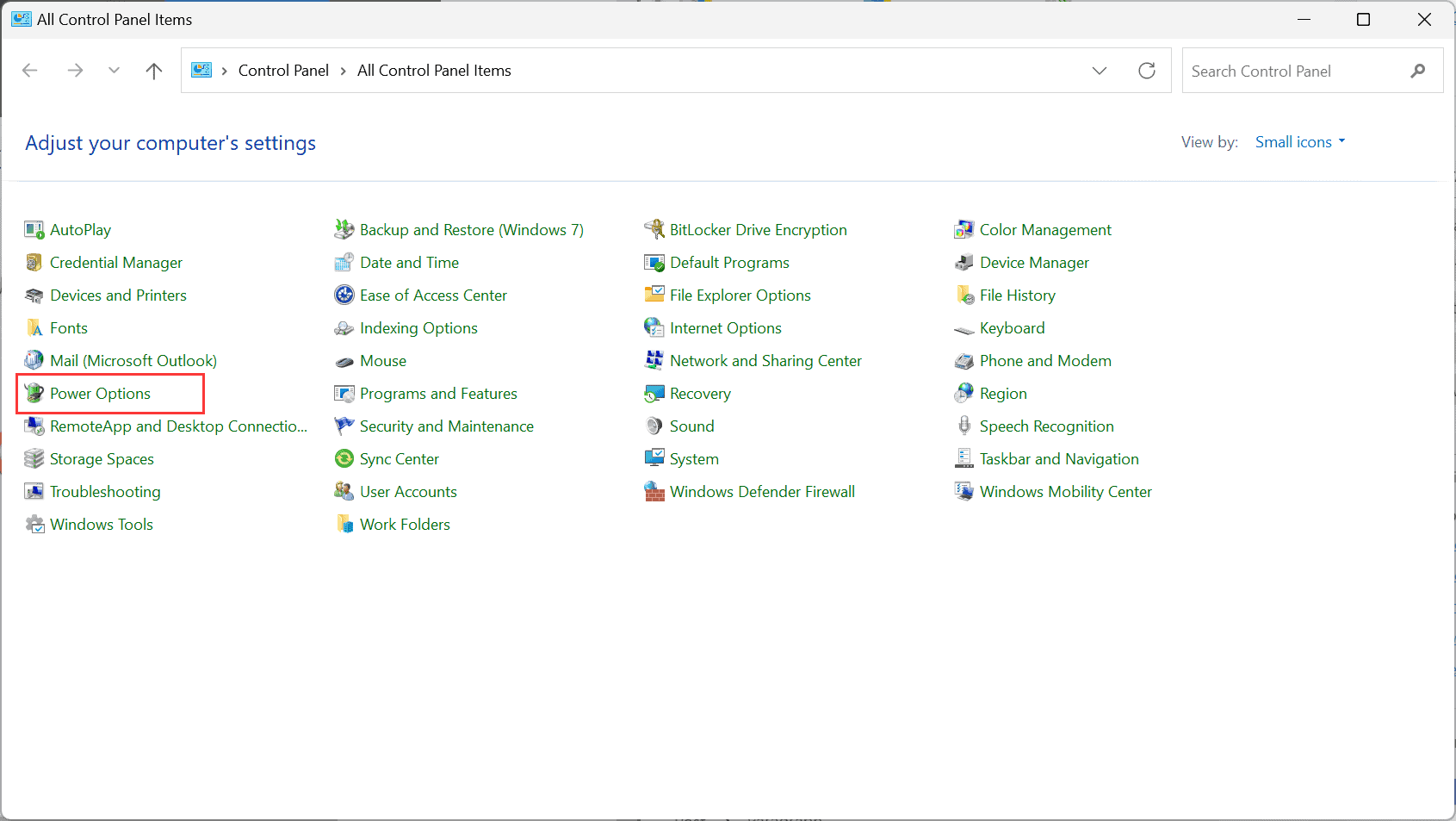Open Network and Sharing Center

point(765,360)
